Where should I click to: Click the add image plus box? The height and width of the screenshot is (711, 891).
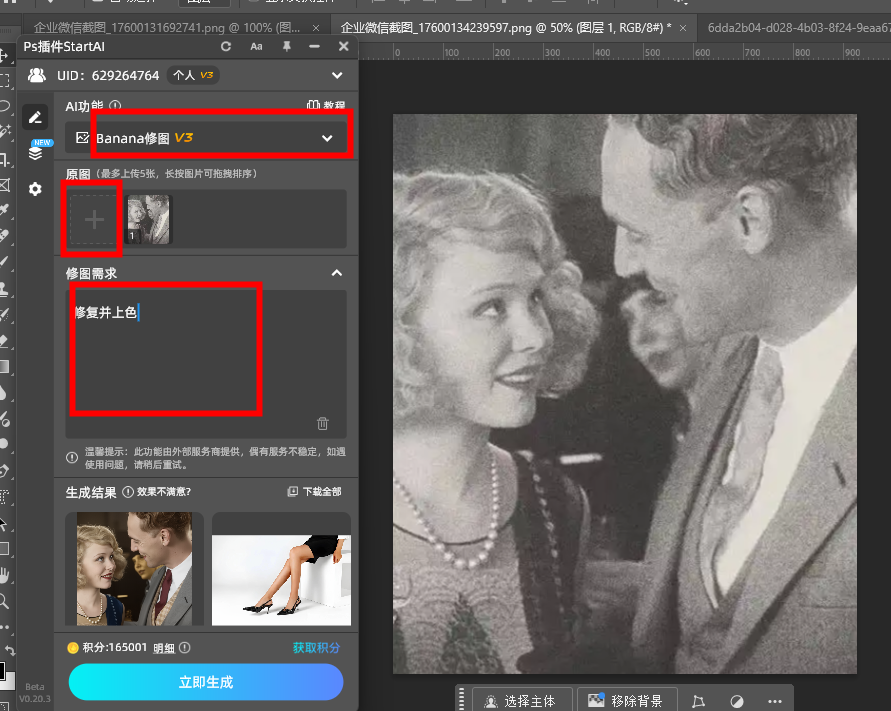95,220
